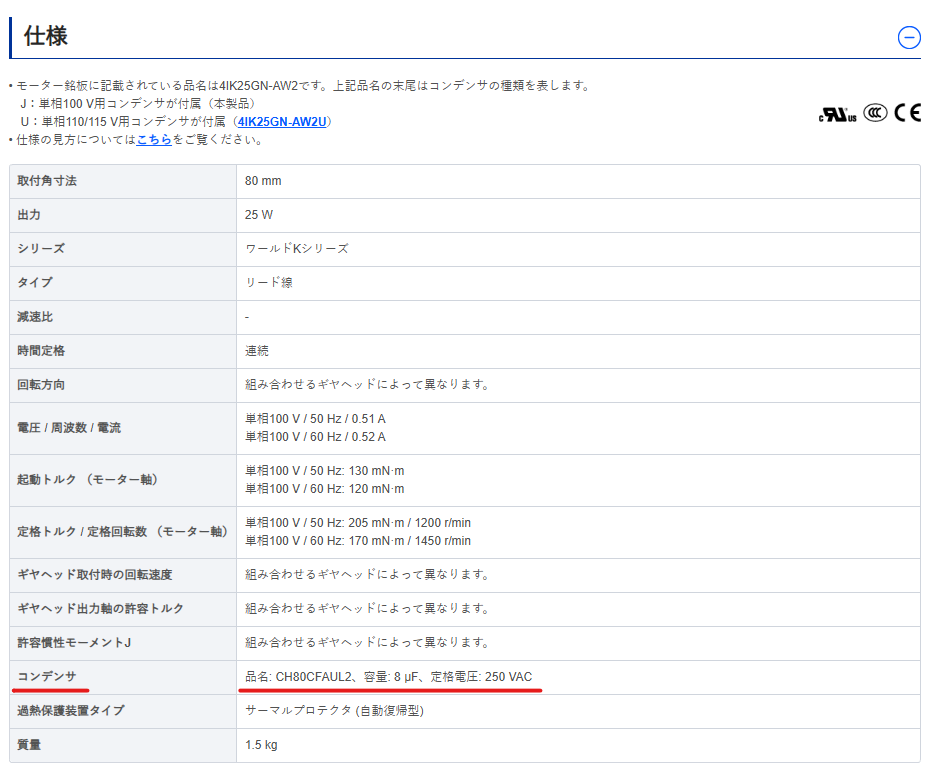Select the J：単相100 V用コンデンサ note
Image resolution: width=936 pixels, height=770 pixels.
(138, 104)
